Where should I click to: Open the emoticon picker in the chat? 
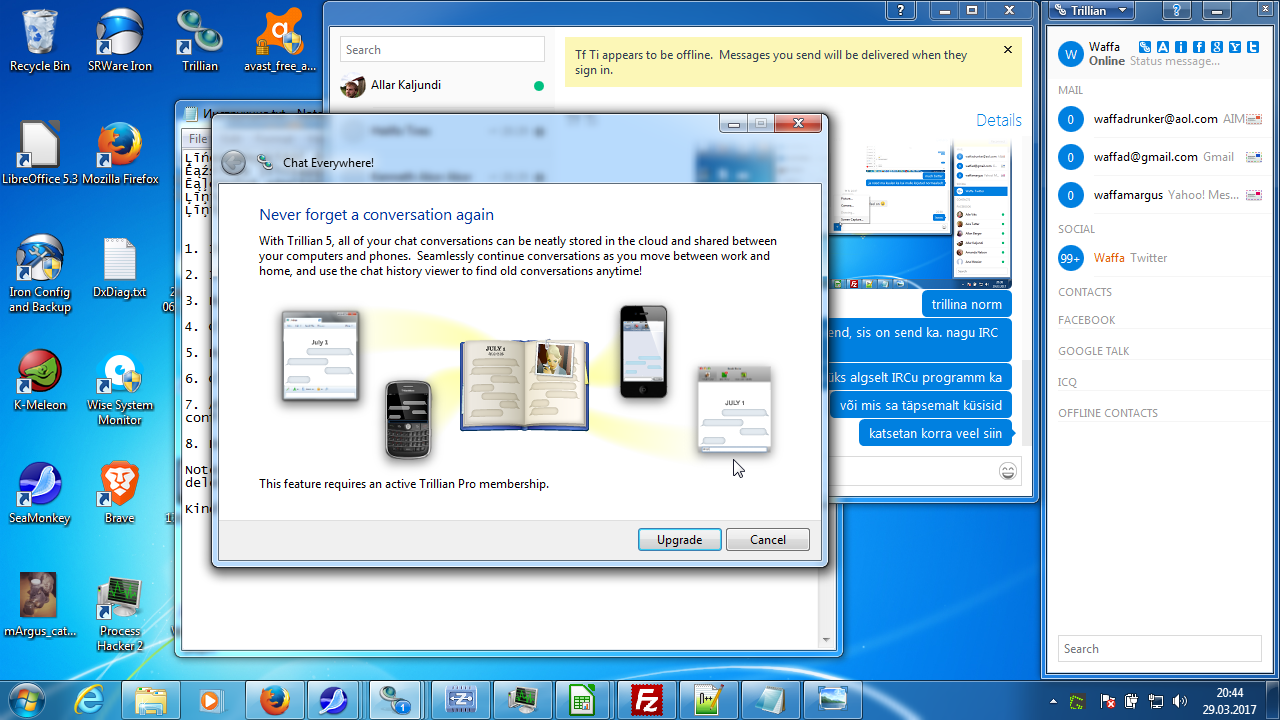pyautogui.click(x=1008, y=471)
